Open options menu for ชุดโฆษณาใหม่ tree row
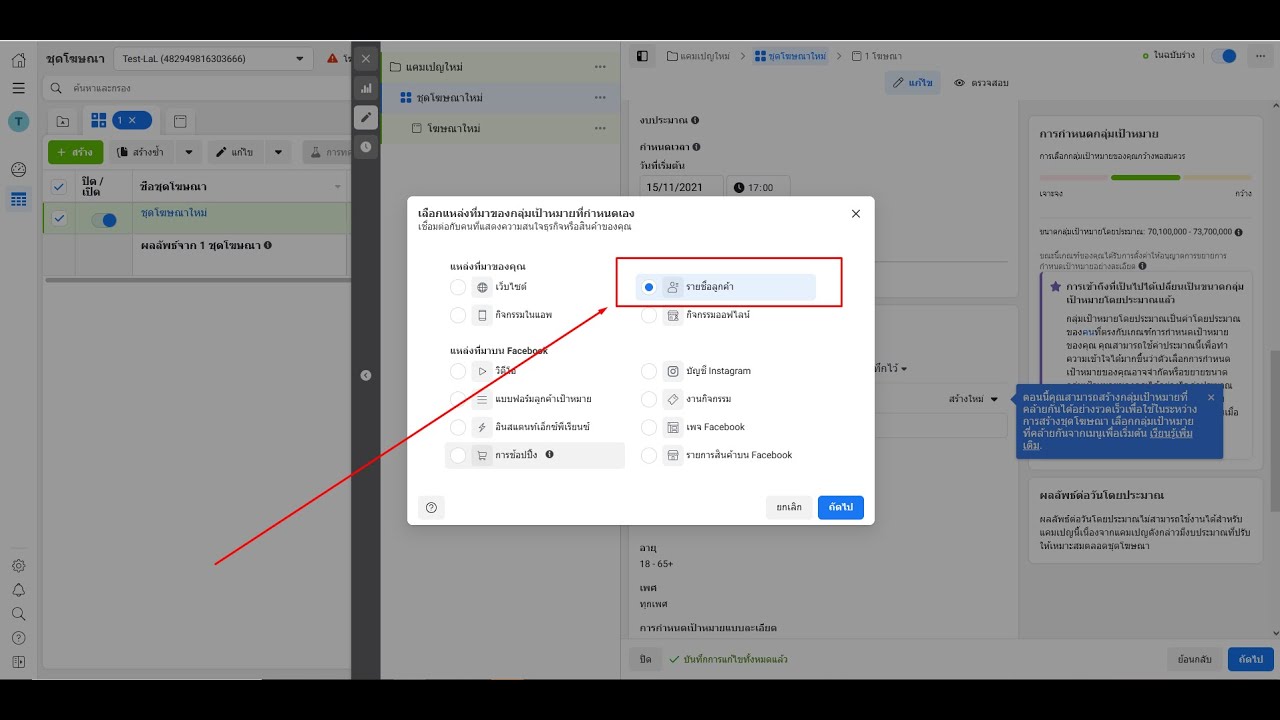Screen dimensions: 1280x720 click(600, 97)
